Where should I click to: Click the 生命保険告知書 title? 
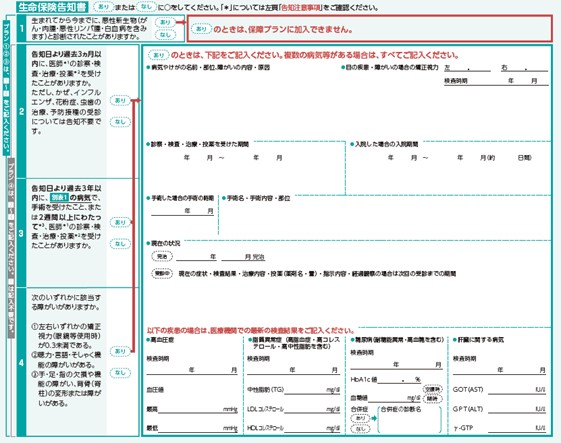53,7
